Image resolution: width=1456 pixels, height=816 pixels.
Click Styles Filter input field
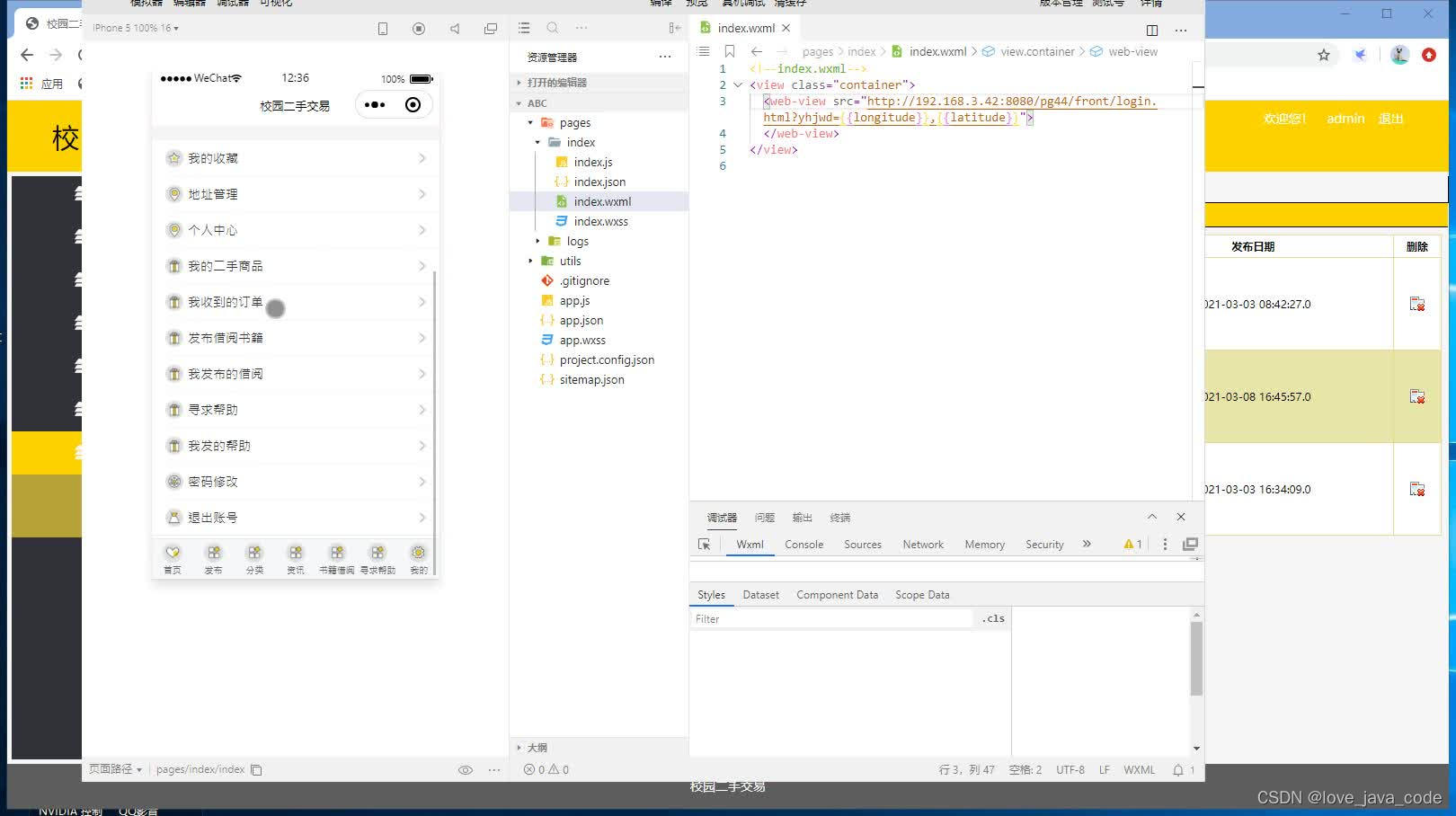coord(832,619)
